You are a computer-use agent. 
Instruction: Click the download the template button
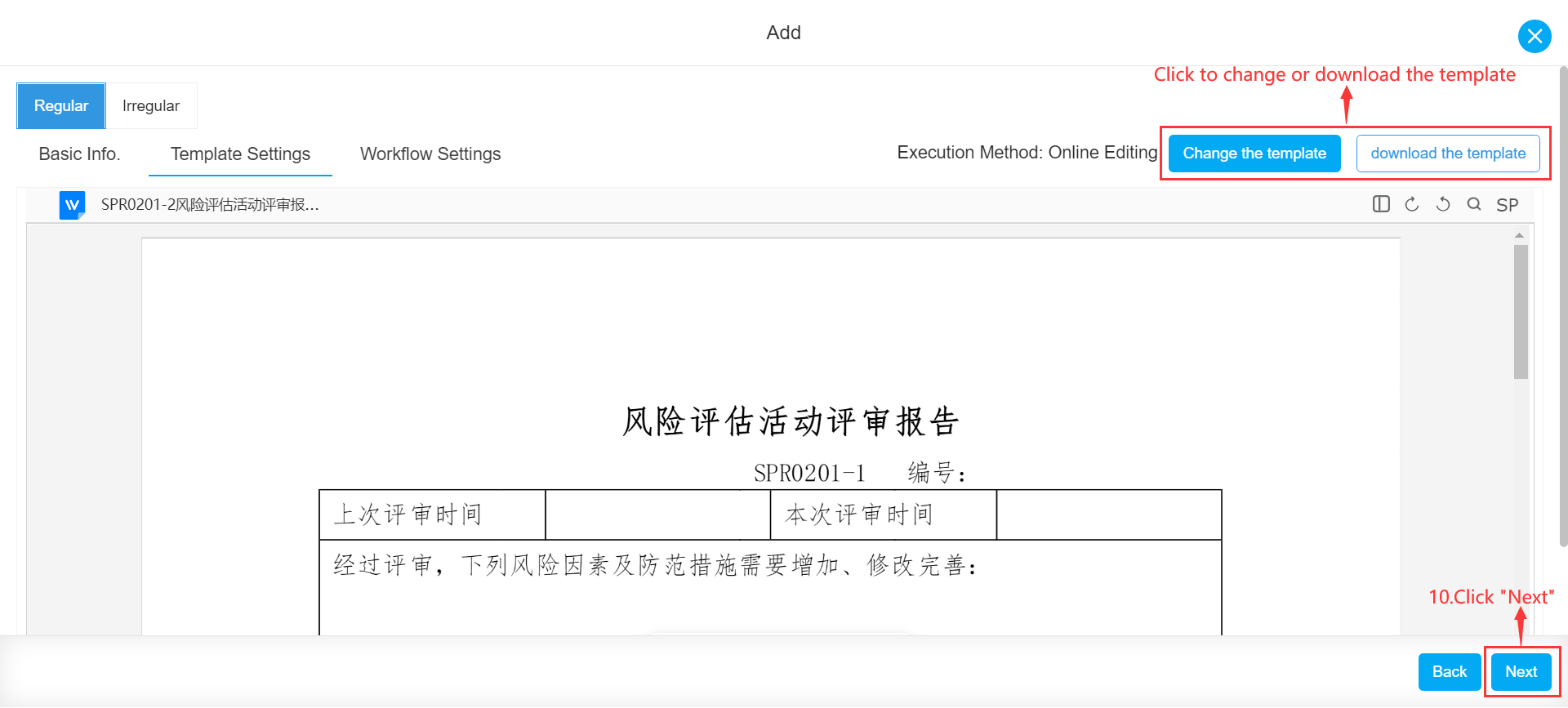pyautogui.click(x=1448, y=154)
